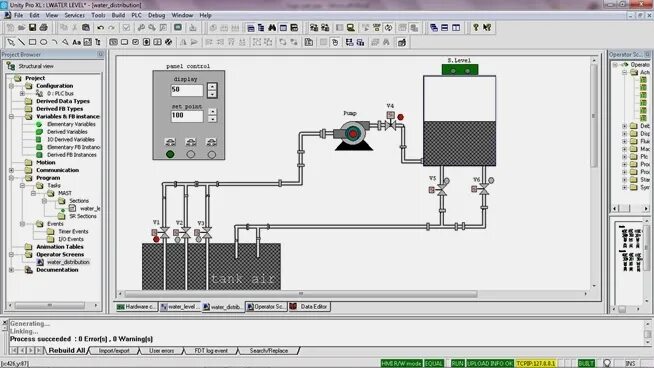The image size is (654, 368).
Task: Collapse the Configuration tree node
Action: [x=12, y=86]
